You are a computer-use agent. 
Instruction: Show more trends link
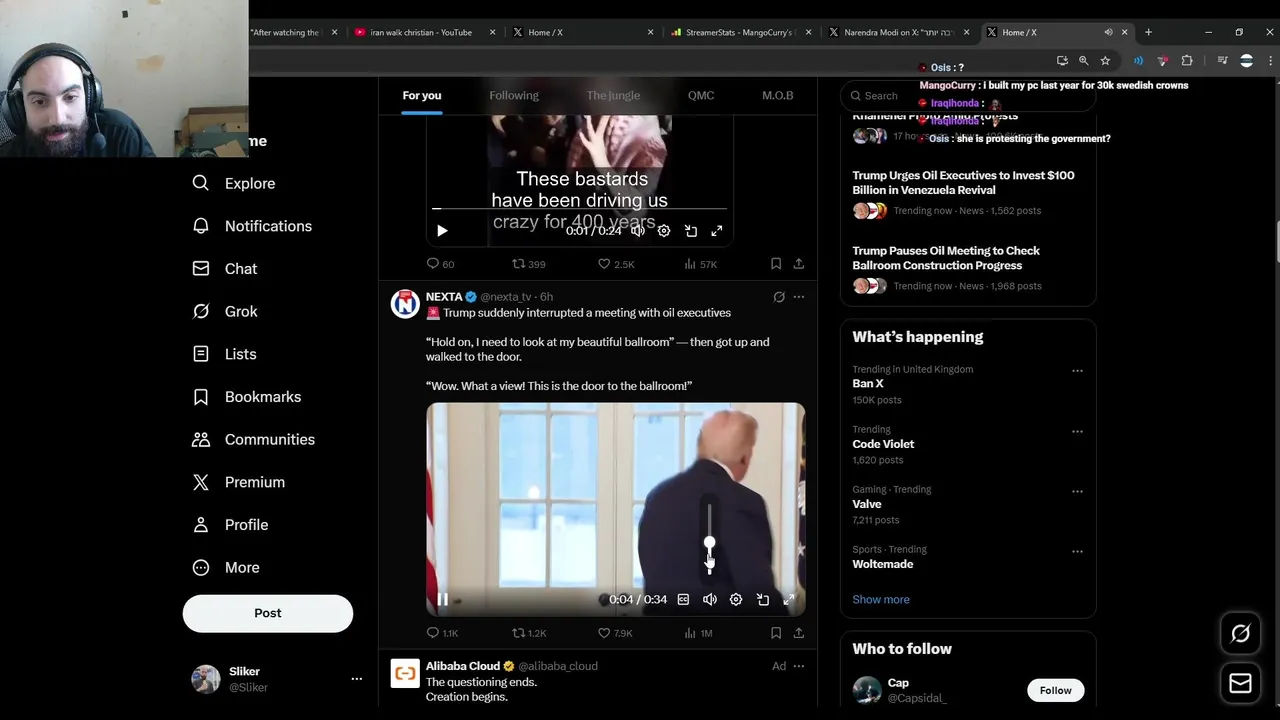(x=881, y=599)
